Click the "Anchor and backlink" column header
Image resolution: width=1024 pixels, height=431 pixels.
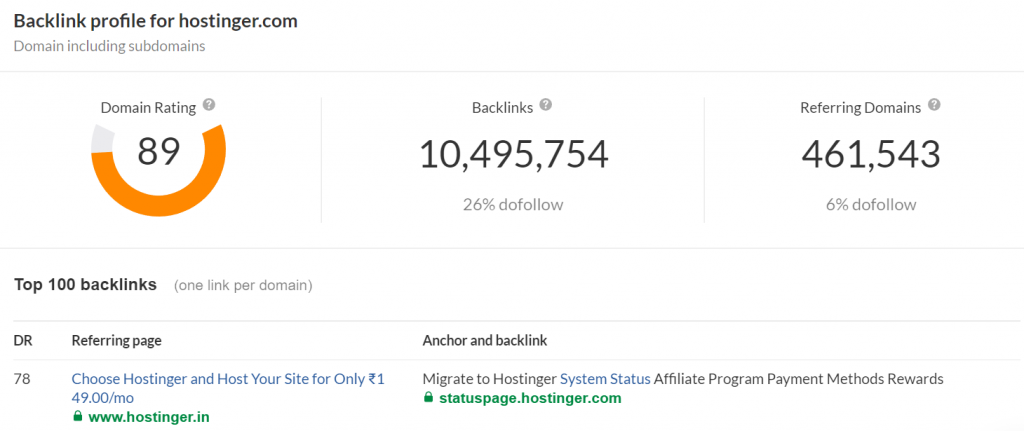click(x=485, y=341)
